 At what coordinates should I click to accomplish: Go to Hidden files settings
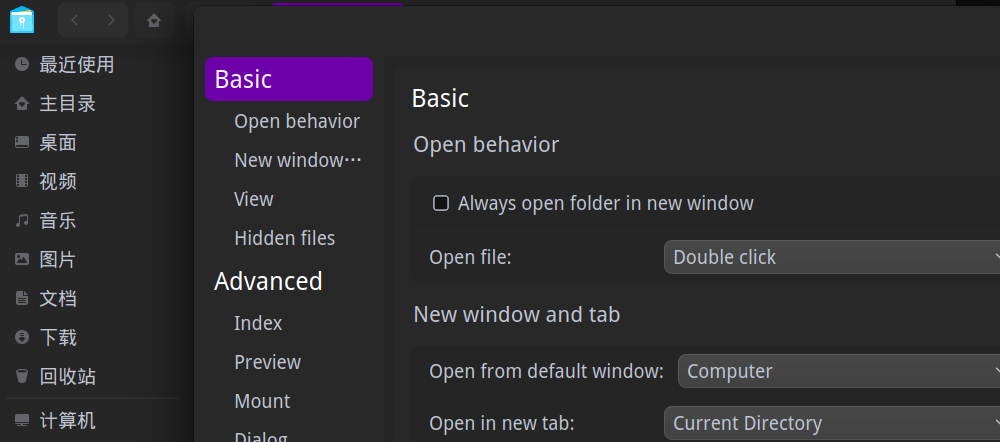(x=284, y=238)
